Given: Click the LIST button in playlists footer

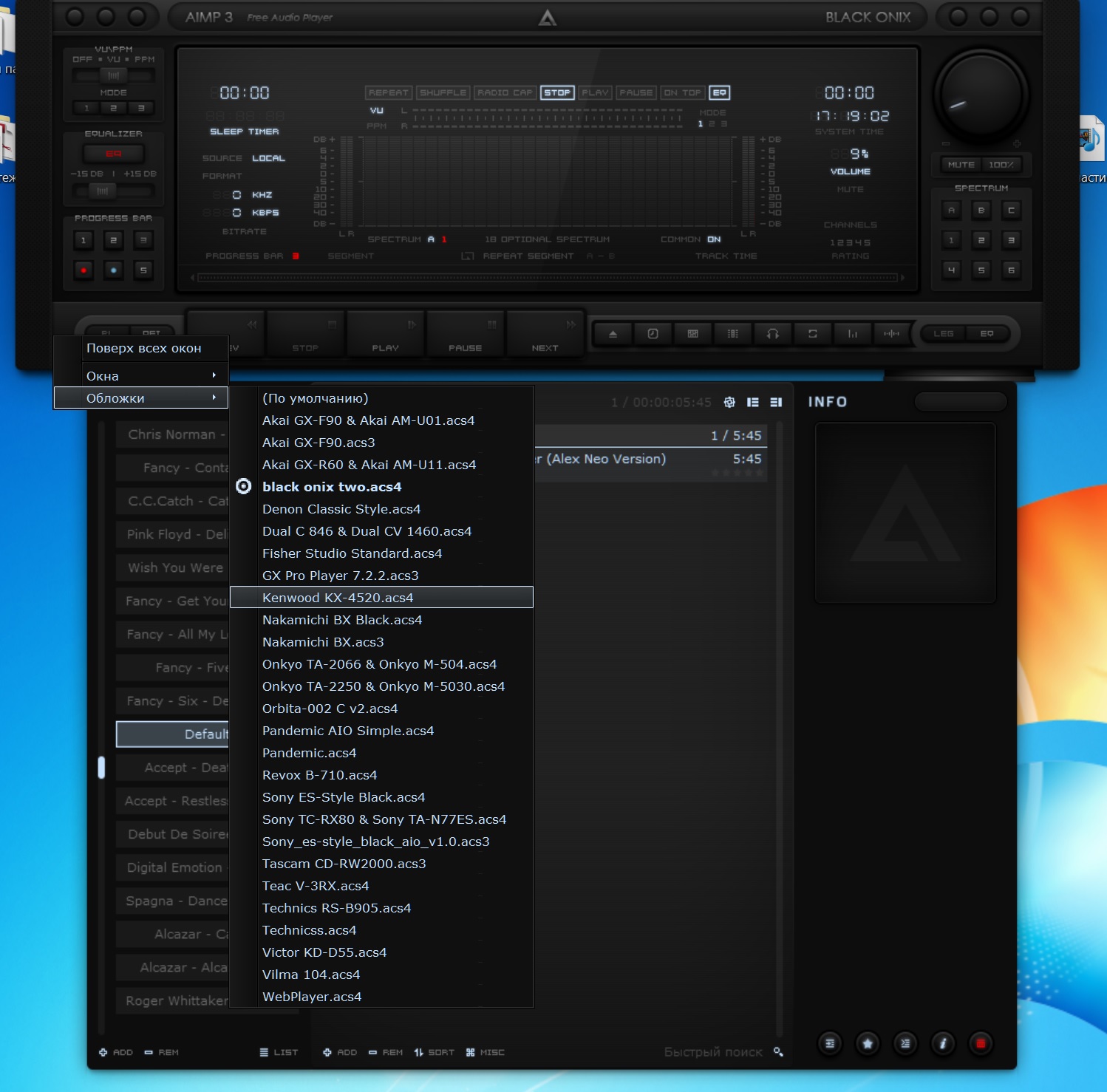Looking at the screenshot, I should coord(279,1052).
